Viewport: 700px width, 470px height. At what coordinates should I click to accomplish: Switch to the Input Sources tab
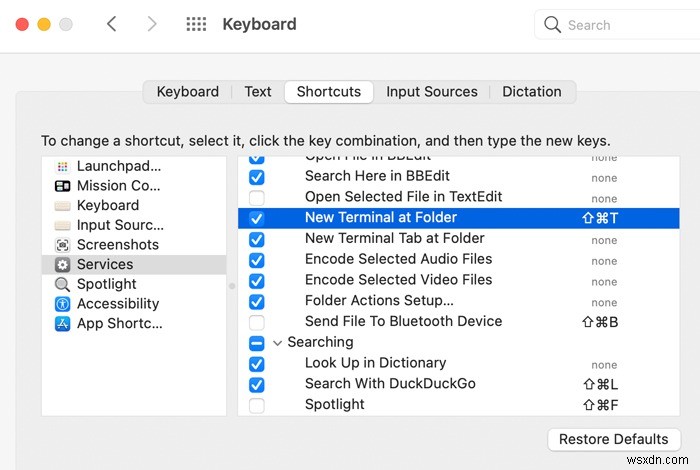(431, 91)
